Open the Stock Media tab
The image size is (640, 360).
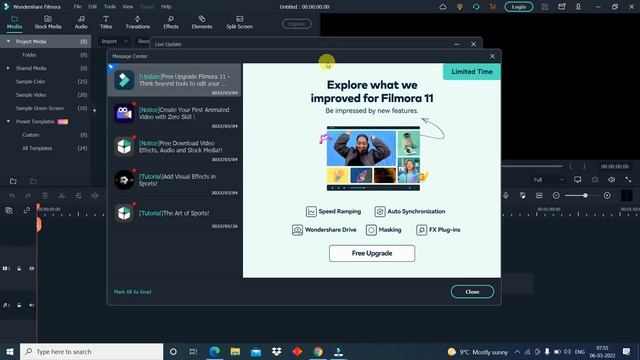click(x=48, y=22)
